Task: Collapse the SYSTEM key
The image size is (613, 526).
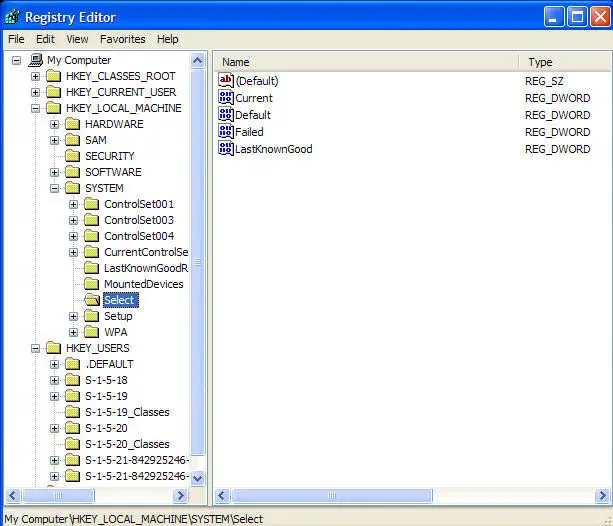Action: pos(55,188)
